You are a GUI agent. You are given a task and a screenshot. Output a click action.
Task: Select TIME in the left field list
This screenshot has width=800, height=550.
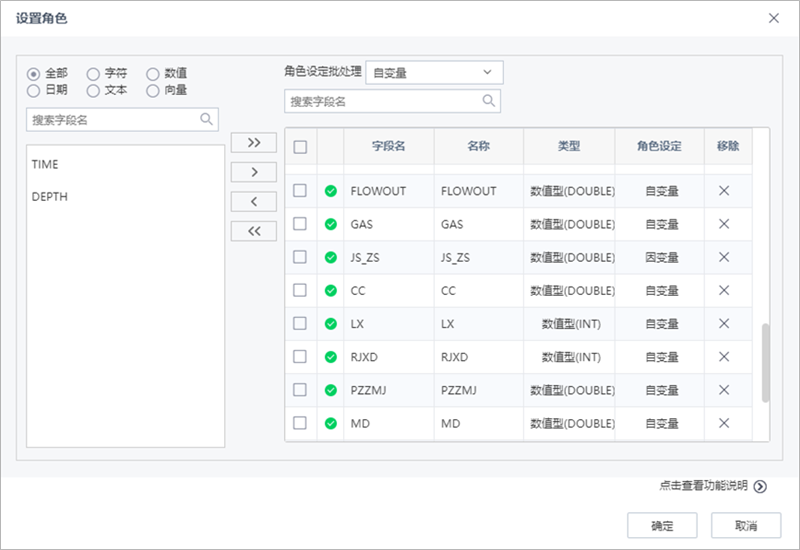(x=45, y=164)
